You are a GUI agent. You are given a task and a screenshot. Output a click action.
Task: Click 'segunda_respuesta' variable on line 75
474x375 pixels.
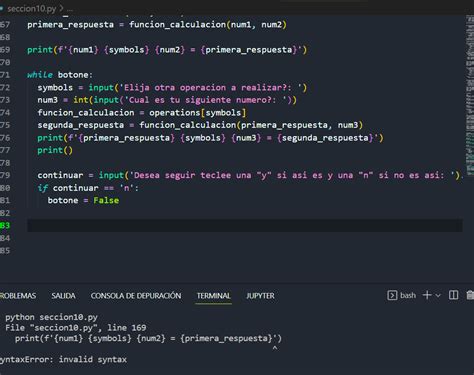(x=80, y=125)
